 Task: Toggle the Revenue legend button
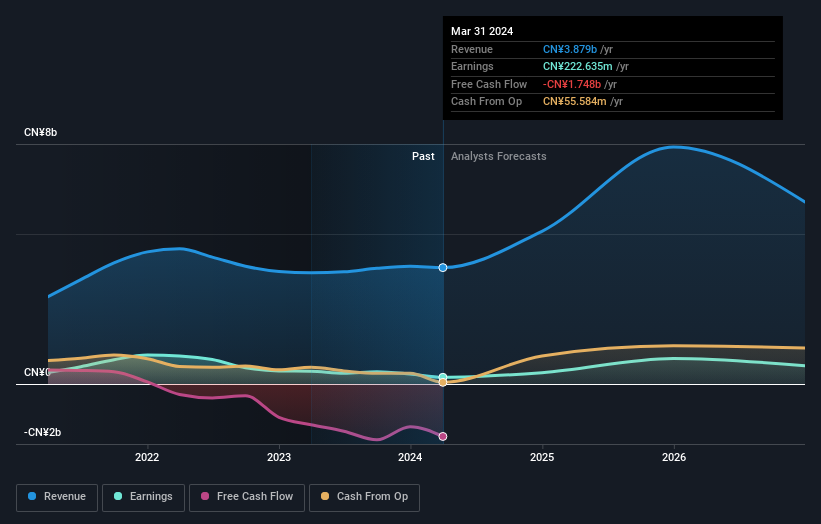point(57,497)
